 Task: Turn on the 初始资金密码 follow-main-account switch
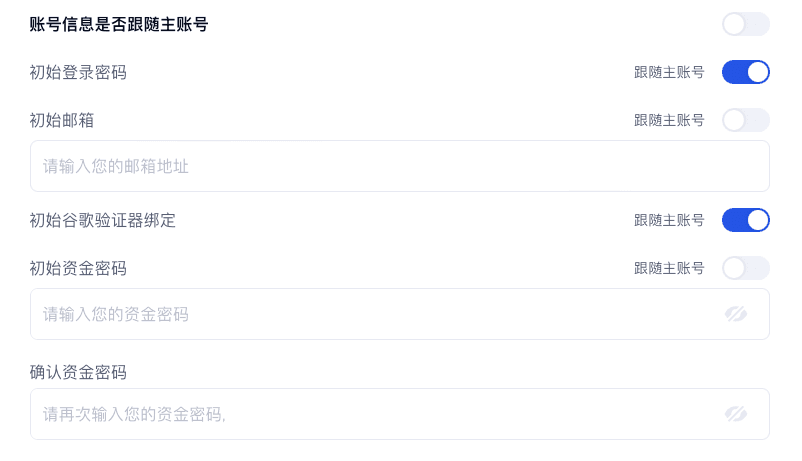[745, 268]
